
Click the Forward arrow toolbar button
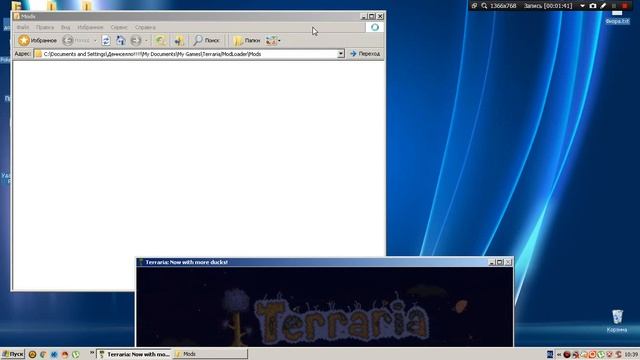coord(136,40)
